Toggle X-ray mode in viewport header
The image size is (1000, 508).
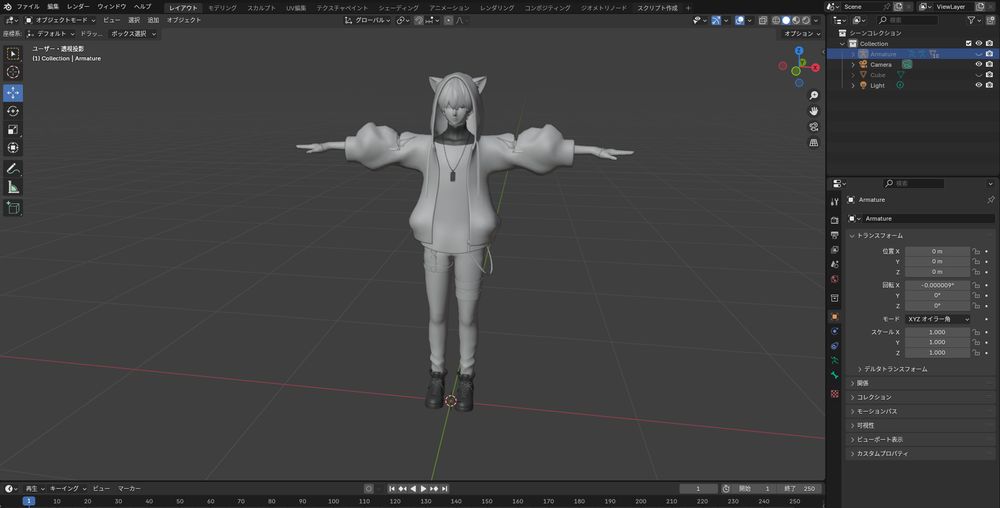pos(763,20)
